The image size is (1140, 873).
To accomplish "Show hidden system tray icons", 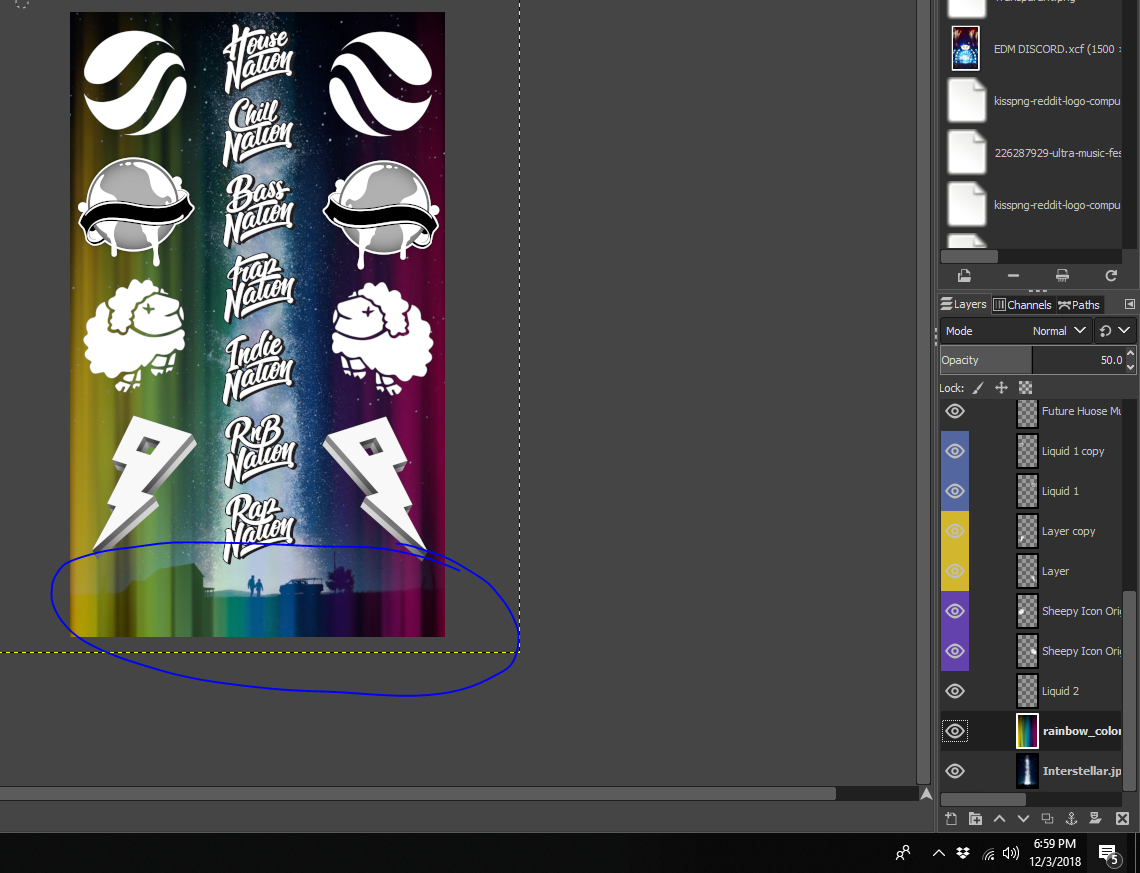I will pos(939,853).
